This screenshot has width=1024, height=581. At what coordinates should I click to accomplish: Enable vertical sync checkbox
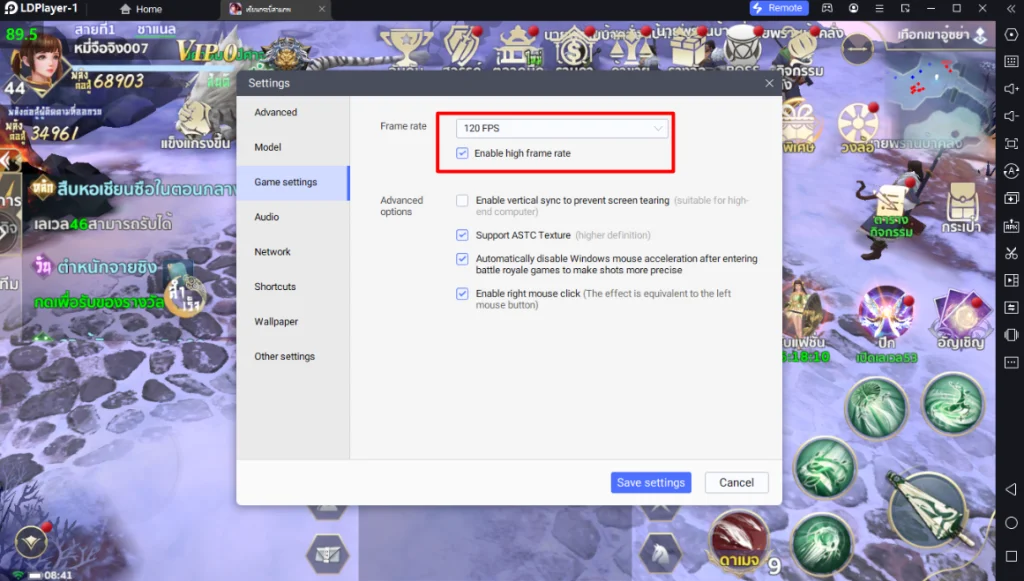coord(462,200)
